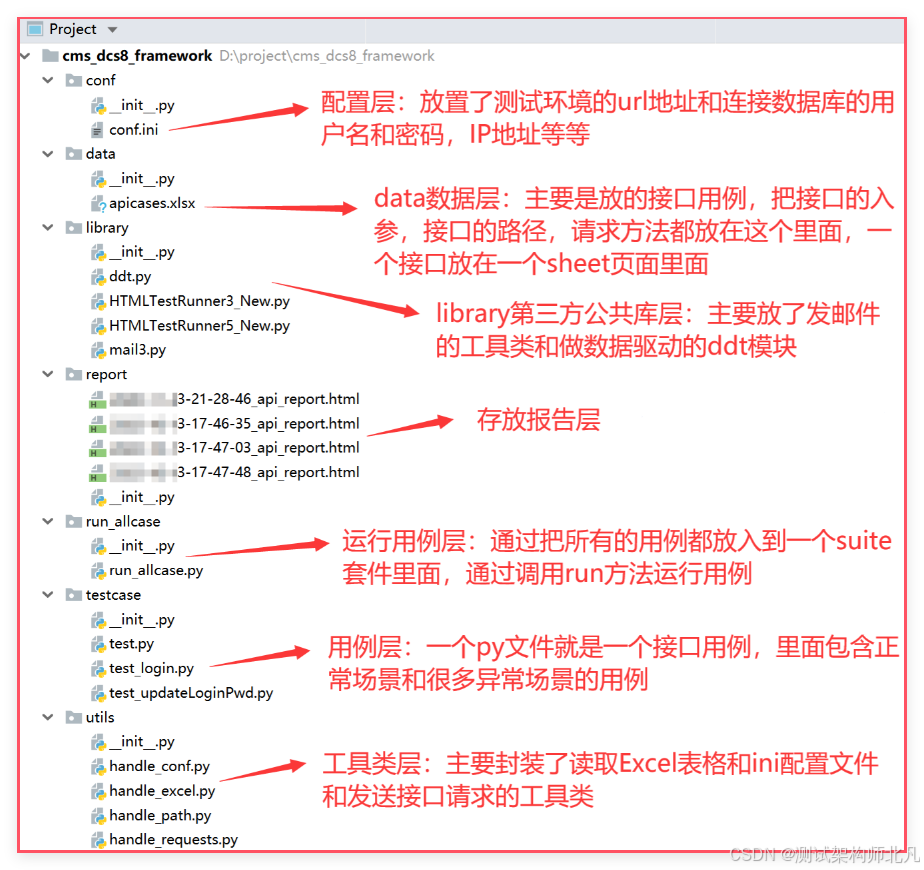Click the handle_conf.py file icon
The height and width of the screenshot is (870, 924).
[98, 767]
